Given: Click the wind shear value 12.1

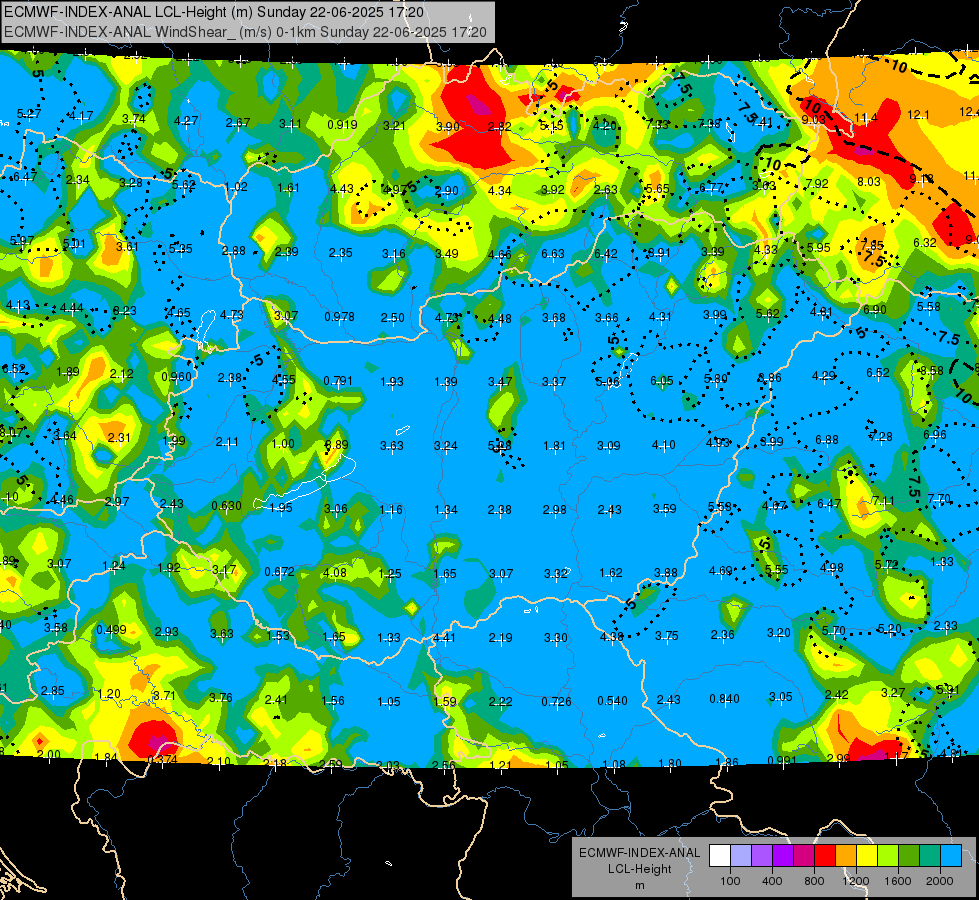Looking at the screenshot, I should (918, 115).
